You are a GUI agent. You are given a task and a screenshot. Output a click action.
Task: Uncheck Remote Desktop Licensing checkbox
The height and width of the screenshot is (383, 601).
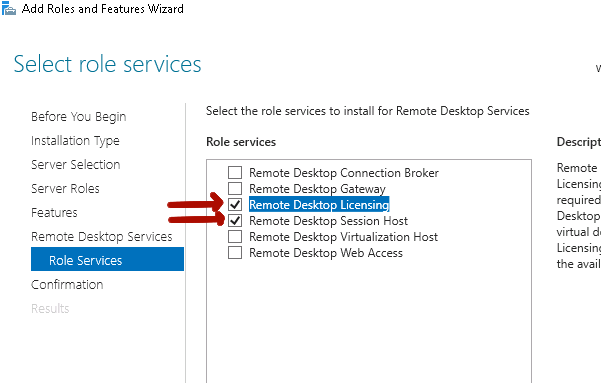[235, 205]
